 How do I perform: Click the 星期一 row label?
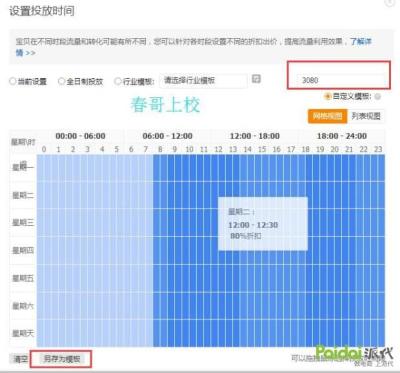click(23, 167)
